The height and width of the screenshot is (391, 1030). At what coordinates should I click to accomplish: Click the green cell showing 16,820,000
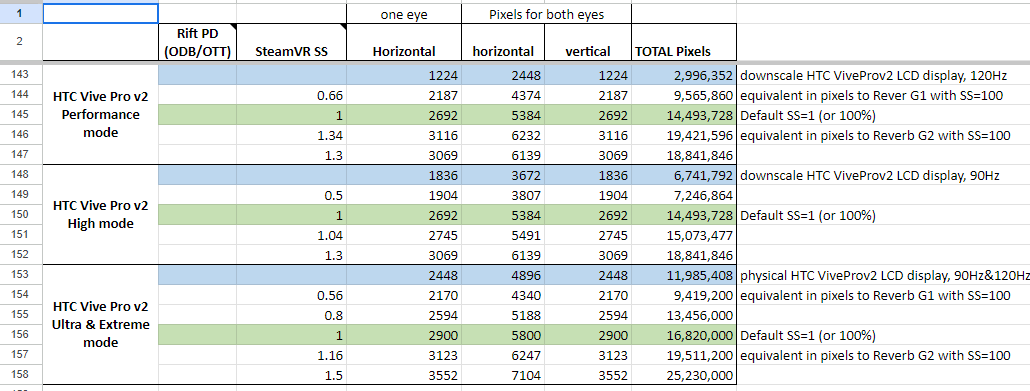[684, 335]
